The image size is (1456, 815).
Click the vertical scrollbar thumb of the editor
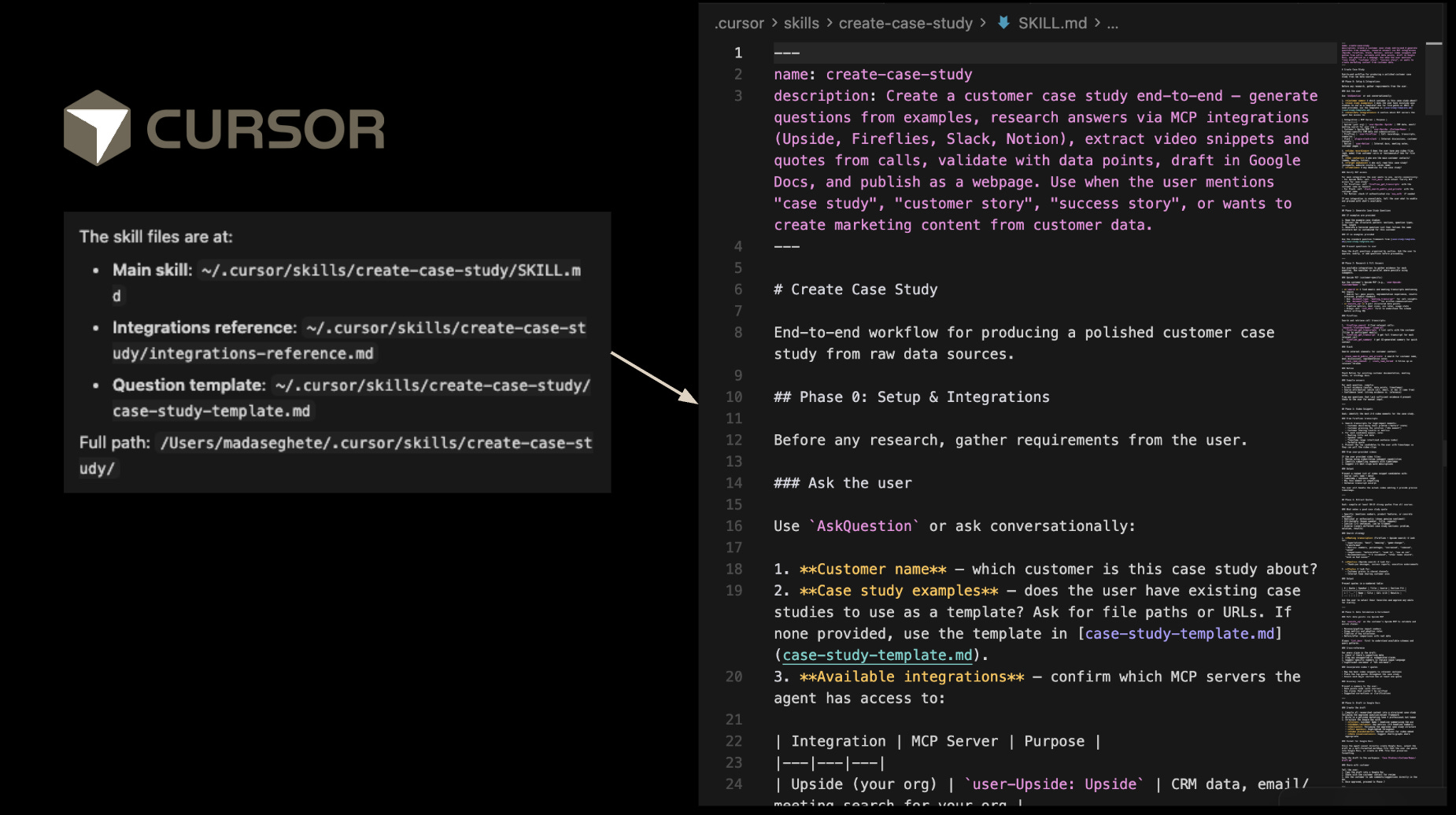point(1434,79)
